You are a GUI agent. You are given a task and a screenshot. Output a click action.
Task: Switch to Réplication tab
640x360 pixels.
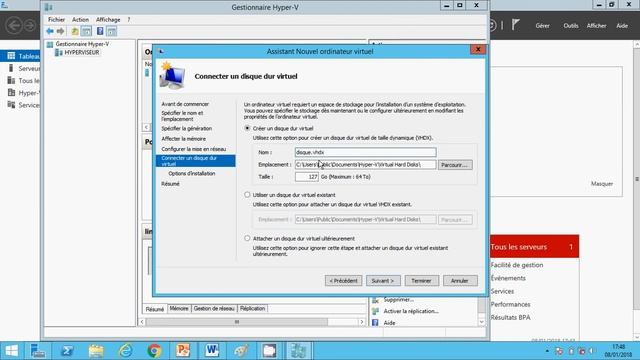click(252, 309)
